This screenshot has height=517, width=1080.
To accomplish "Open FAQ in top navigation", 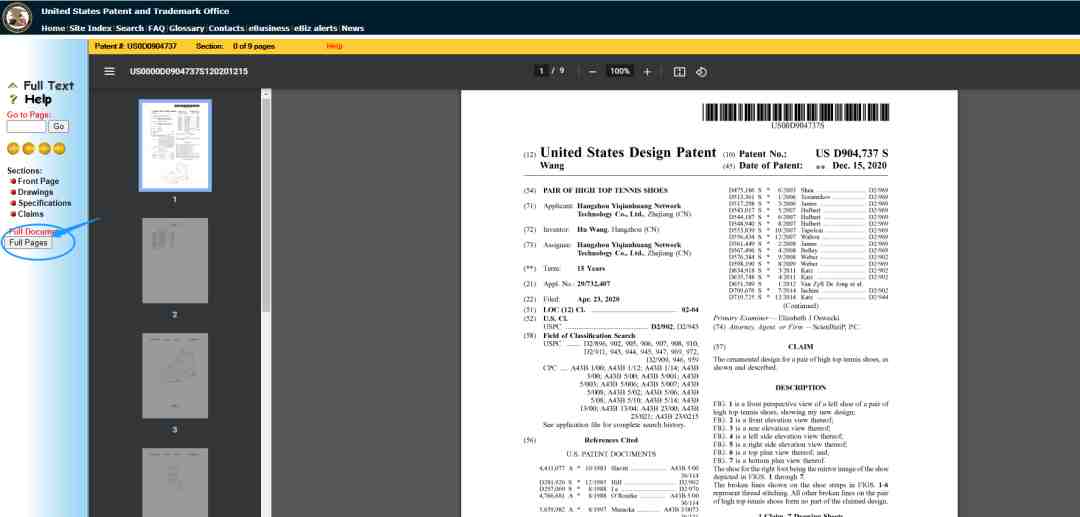I will (x=156, y=28).
